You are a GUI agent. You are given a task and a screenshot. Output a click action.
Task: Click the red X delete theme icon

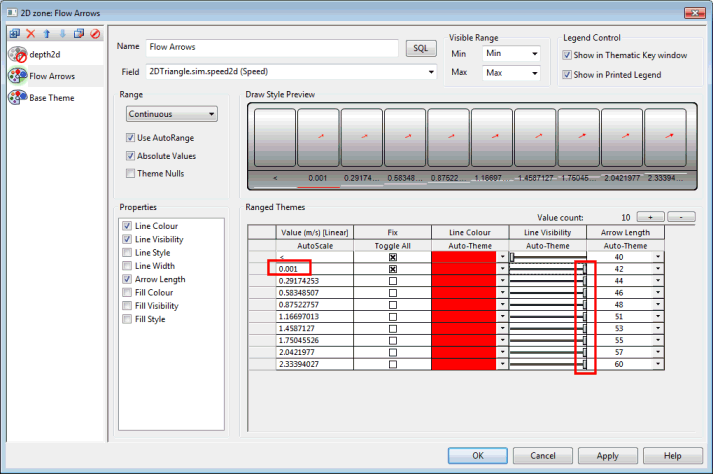point(30,33)
